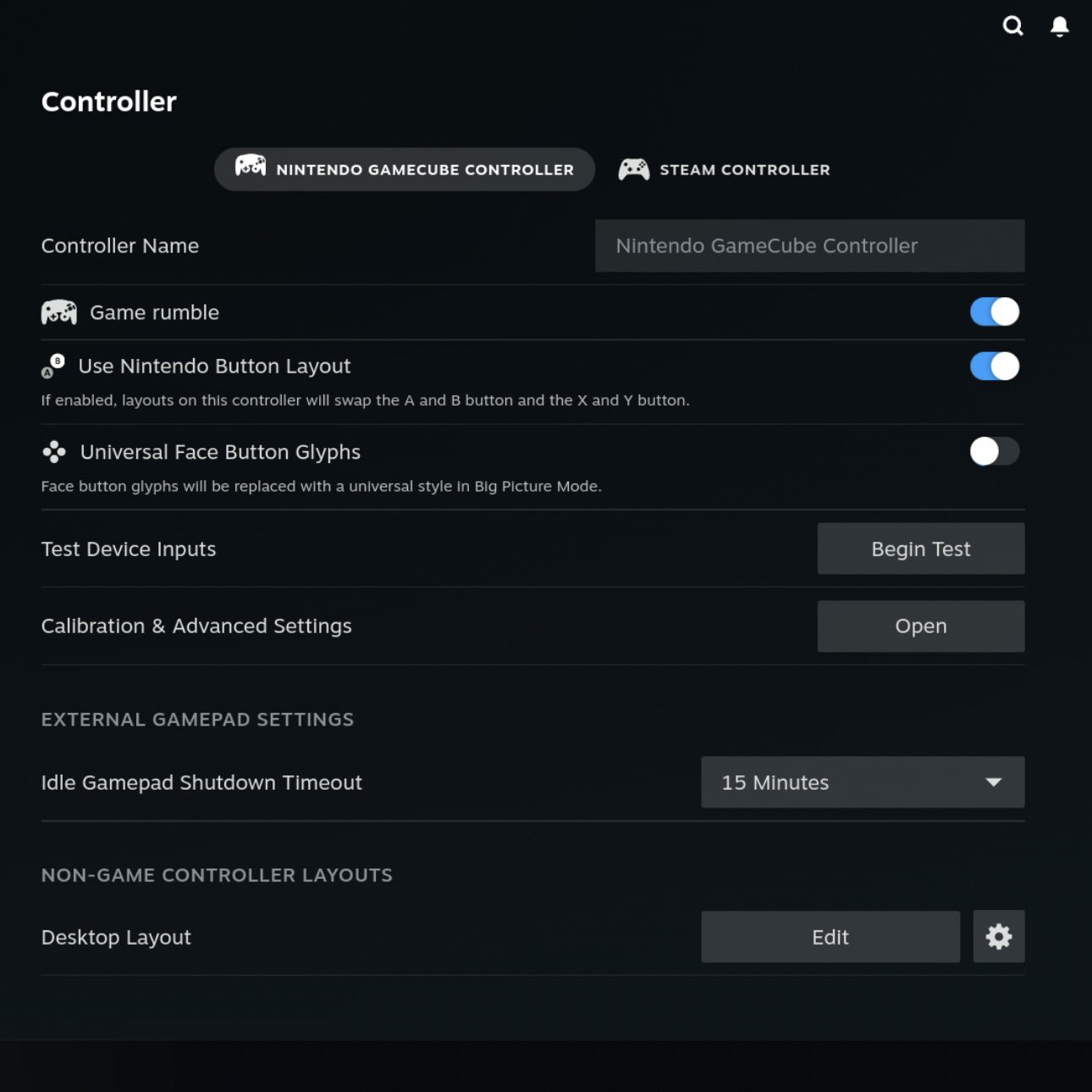Open notifications bell icon

pos(1059,26)
